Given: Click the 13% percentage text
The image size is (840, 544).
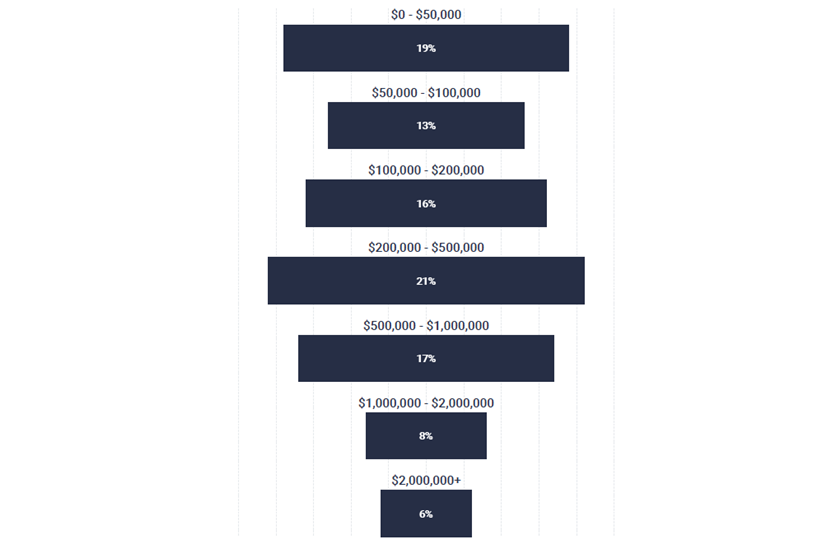Looking at the screenshot, I should coord(426,126).
